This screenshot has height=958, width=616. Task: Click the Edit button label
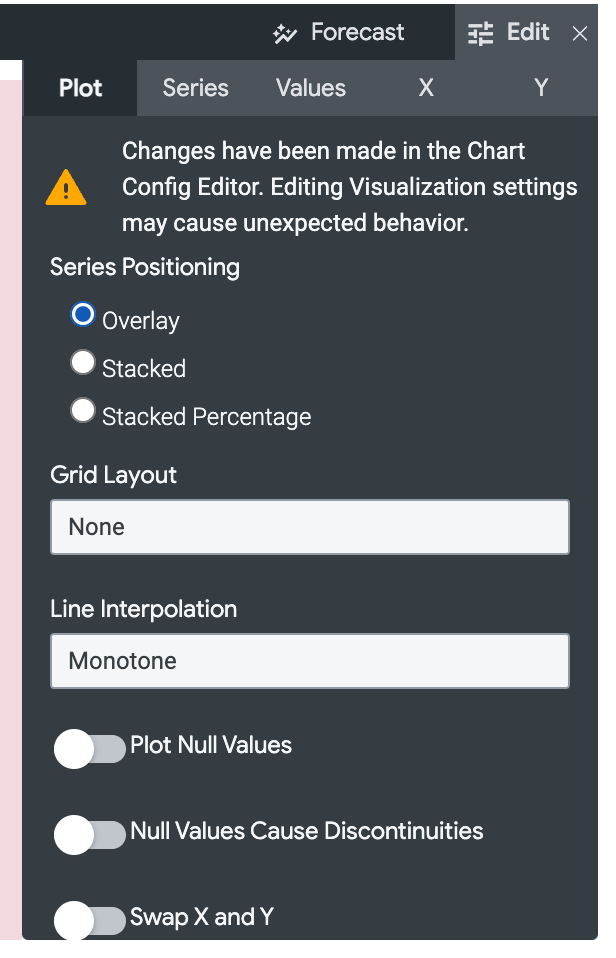pyautogui.click(x=528, y=32)
